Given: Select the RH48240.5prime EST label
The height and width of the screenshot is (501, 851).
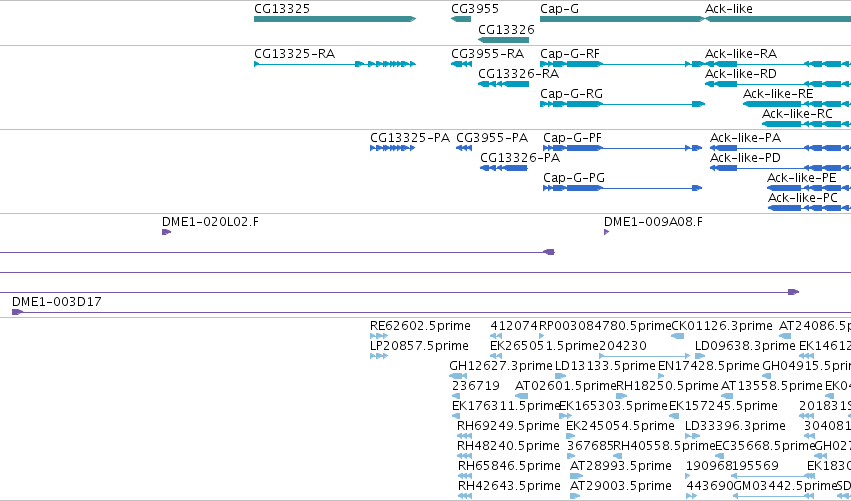Looking at the screenshot, I should click(x=509, y=446).
